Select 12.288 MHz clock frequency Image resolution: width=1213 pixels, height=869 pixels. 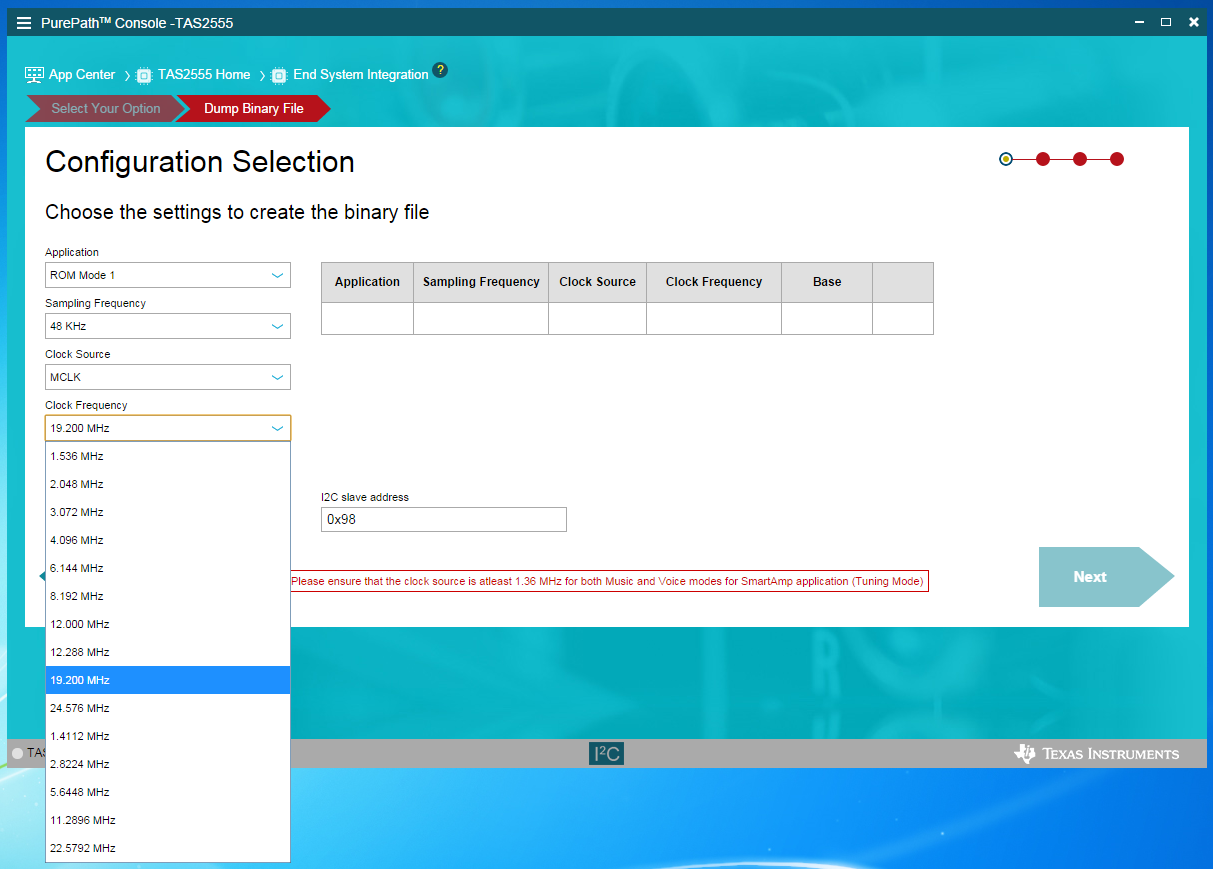(168, 652)
